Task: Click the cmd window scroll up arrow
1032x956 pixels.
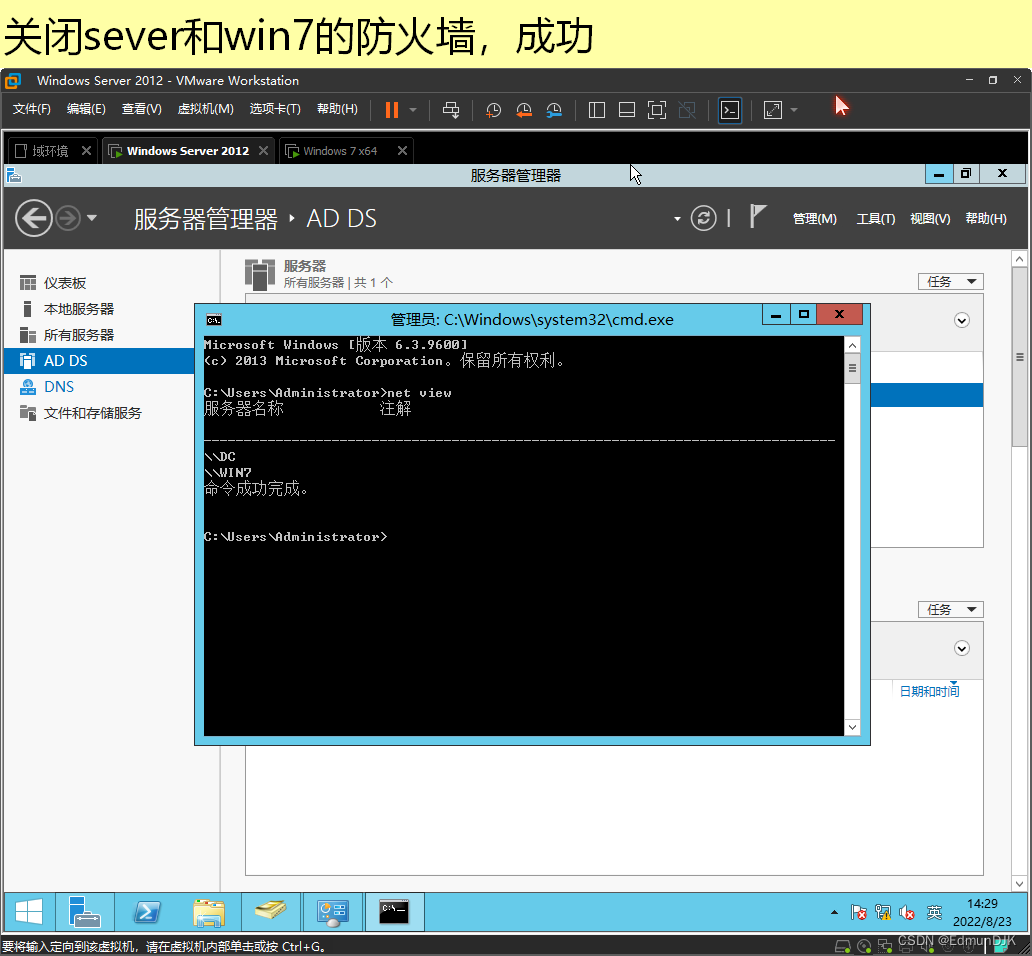Action: (x=852, y=345)
